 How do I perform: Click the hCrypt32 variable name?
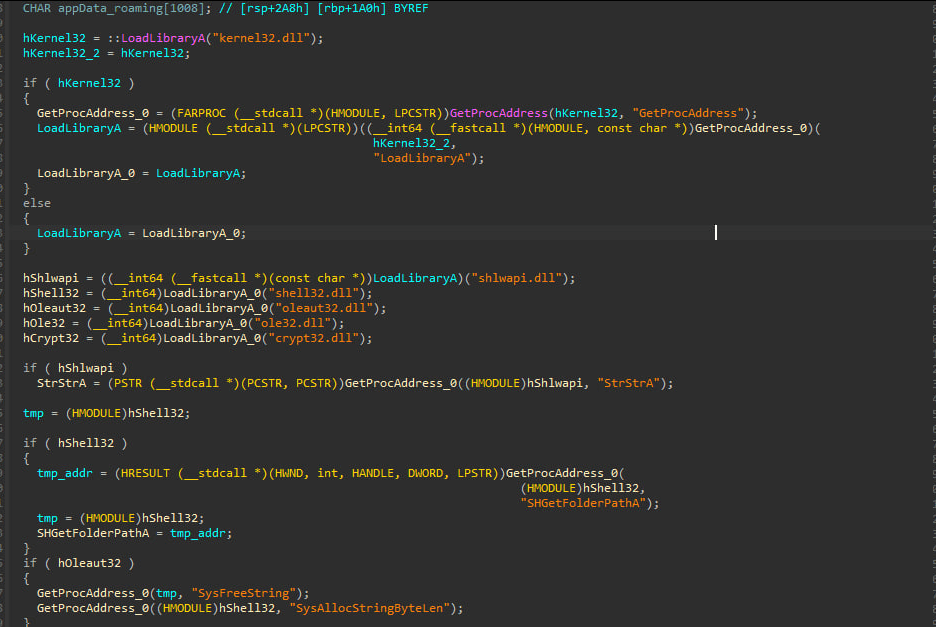[51, 338]
